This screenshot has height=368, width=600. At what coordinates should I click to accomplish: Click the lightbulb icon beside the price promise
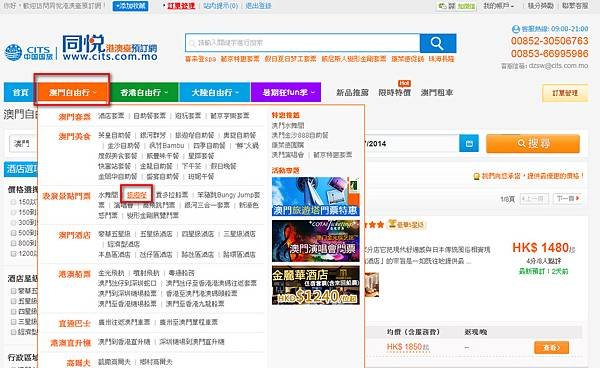[476, 176]
